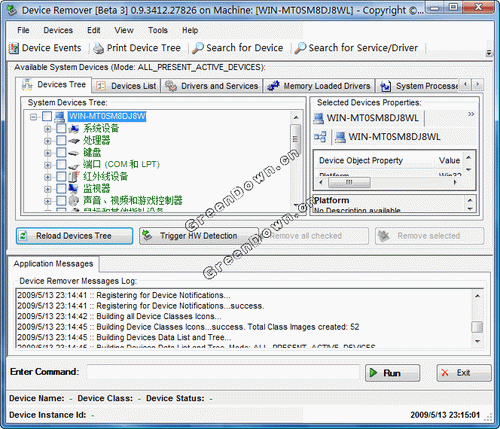
Task: Click the 红外线设备 infrared device icon
Action: pyautogui.click(x=74, y=177)
